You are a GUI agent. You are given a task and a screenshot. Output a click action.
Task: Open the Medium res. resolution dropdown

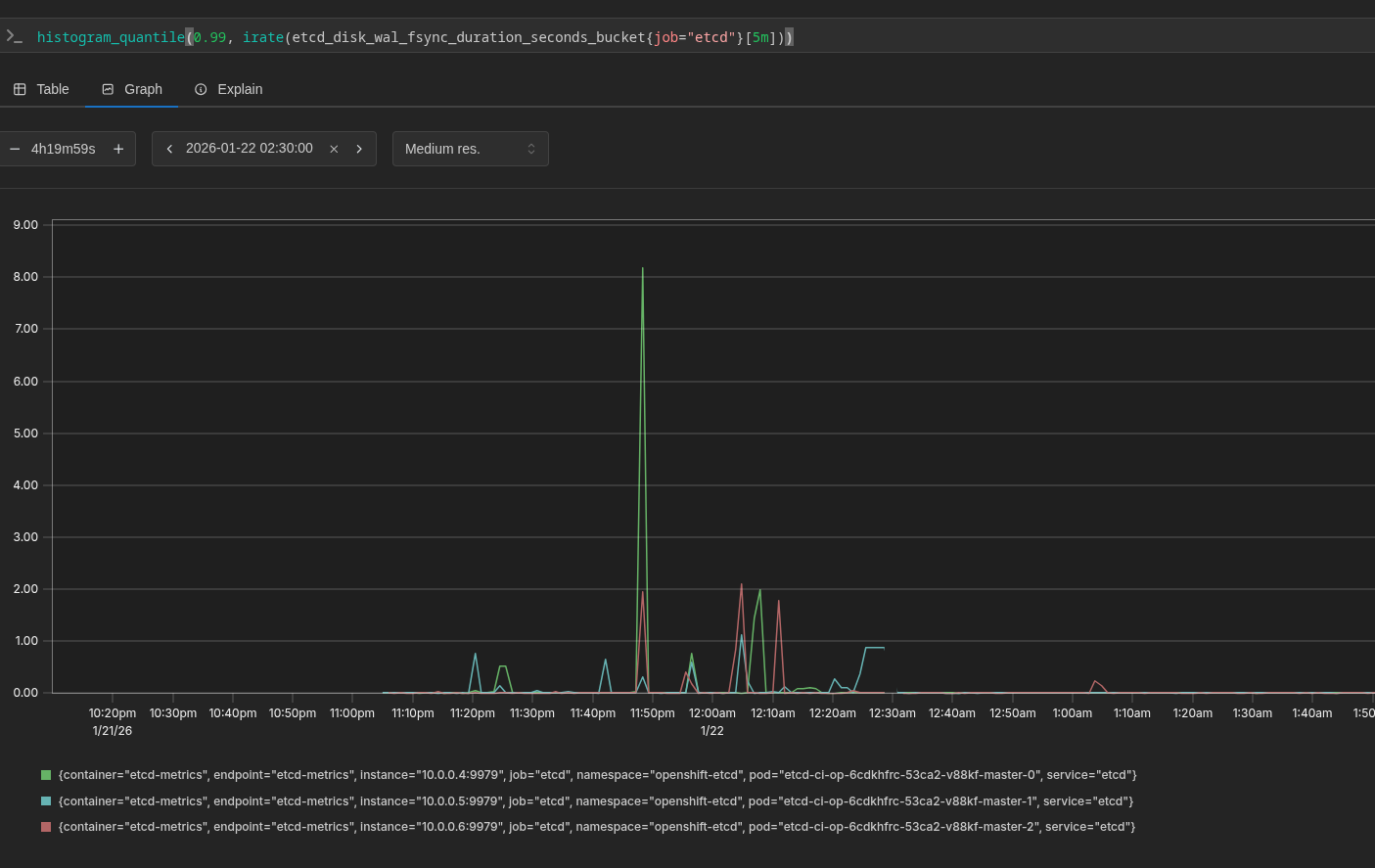(x=460, y=149)
